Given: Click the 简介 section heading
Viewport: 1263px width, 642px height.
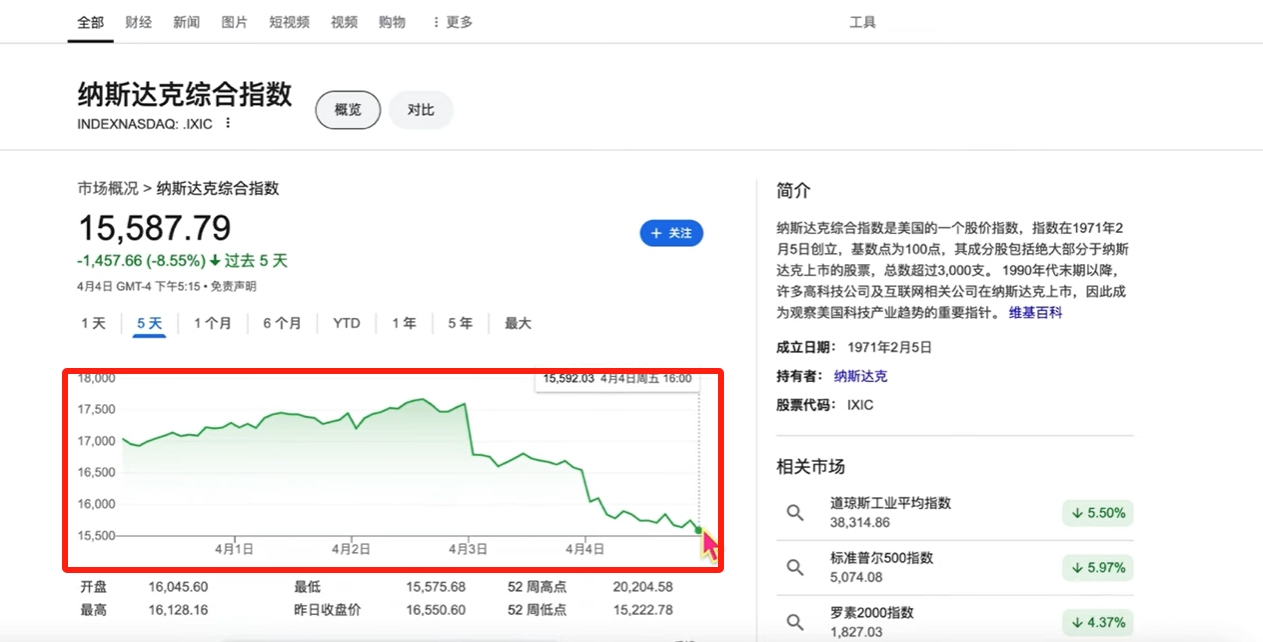Looking at the screenshot, I should [794, 191].
